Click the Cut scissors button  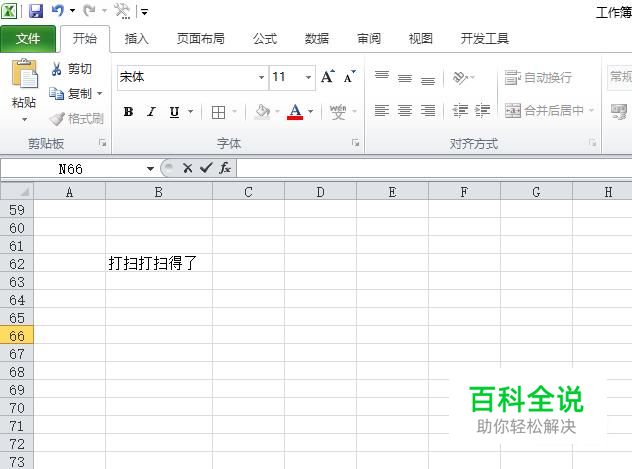coord(71,69)
